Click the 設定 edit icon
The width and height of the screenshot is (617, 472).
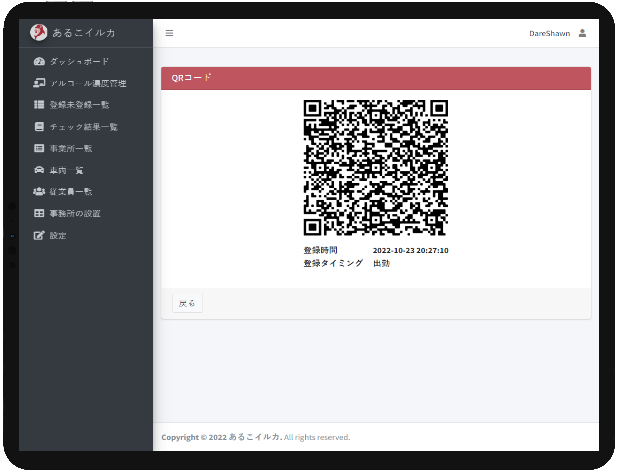(39, 235)
